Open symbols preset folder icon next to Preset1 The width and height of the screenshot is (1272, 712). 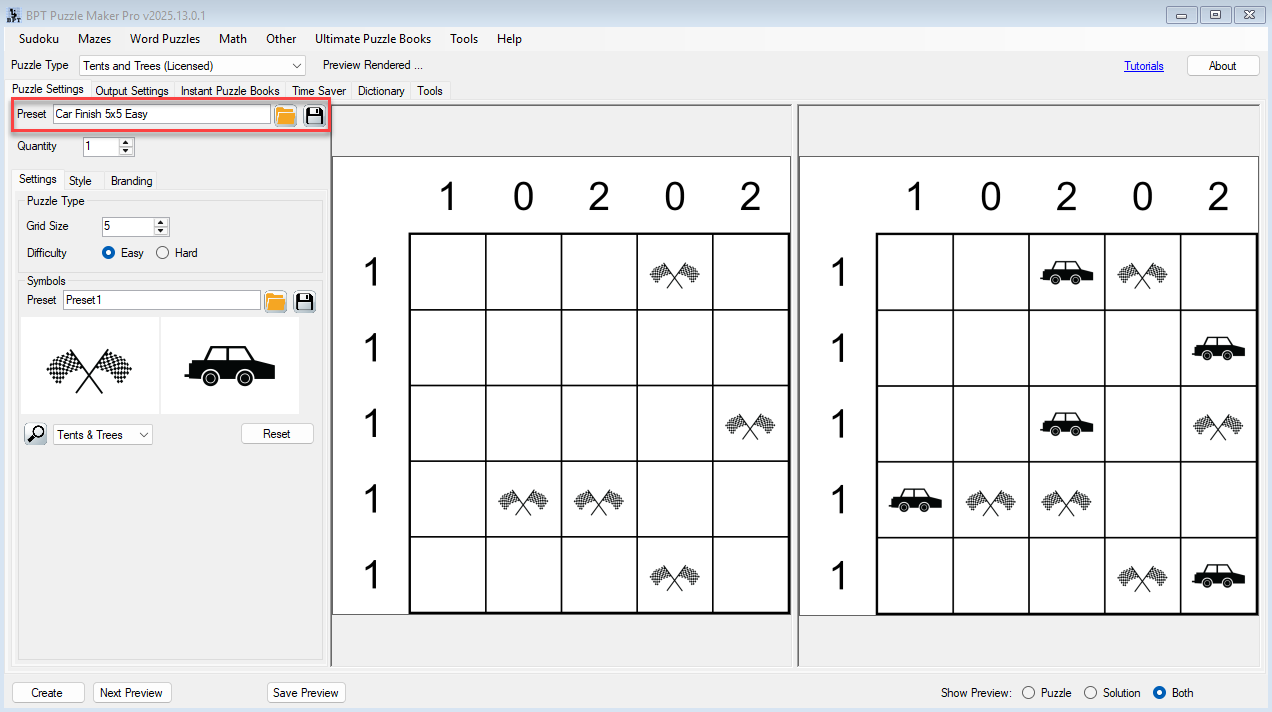[x=276, y=301]
